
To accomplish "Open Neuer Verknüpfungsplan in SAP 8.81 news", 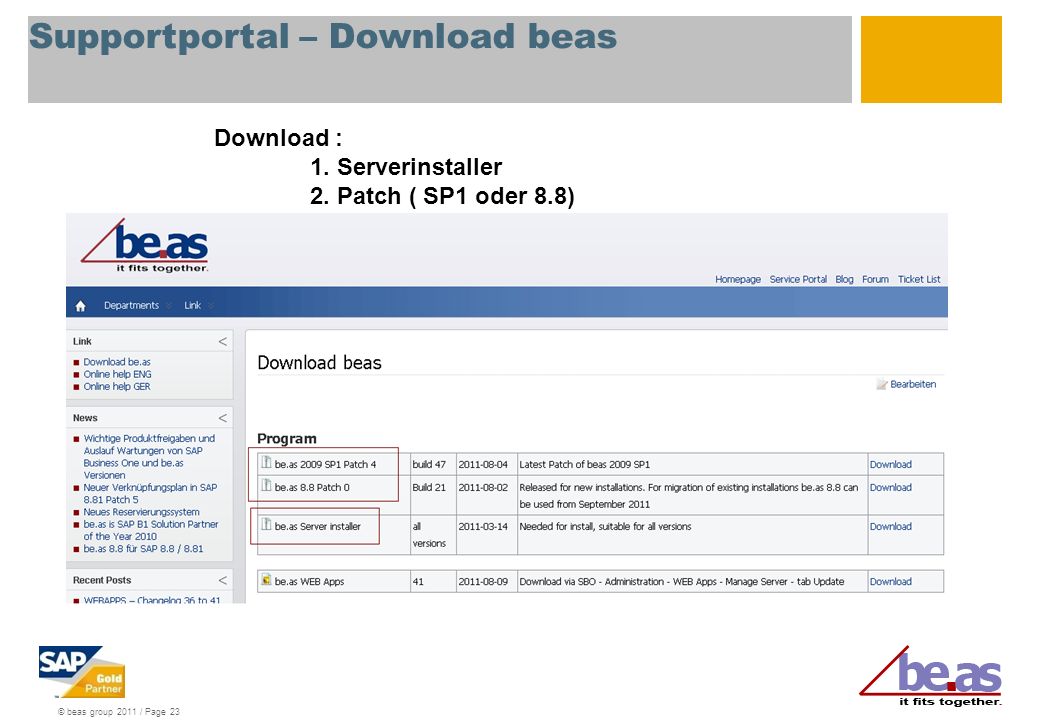I will (x=151, y=494).
